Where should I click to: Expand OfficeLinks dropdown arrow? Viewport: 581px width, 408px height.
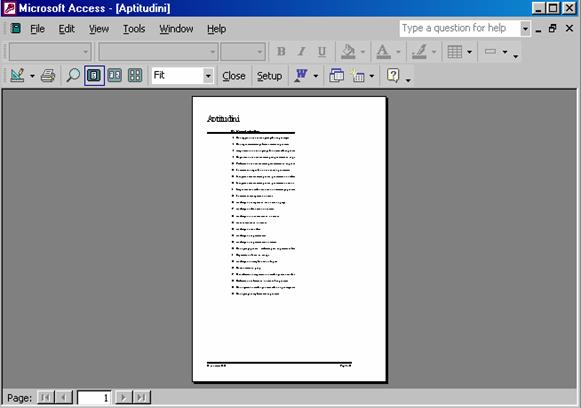[316, 76]
